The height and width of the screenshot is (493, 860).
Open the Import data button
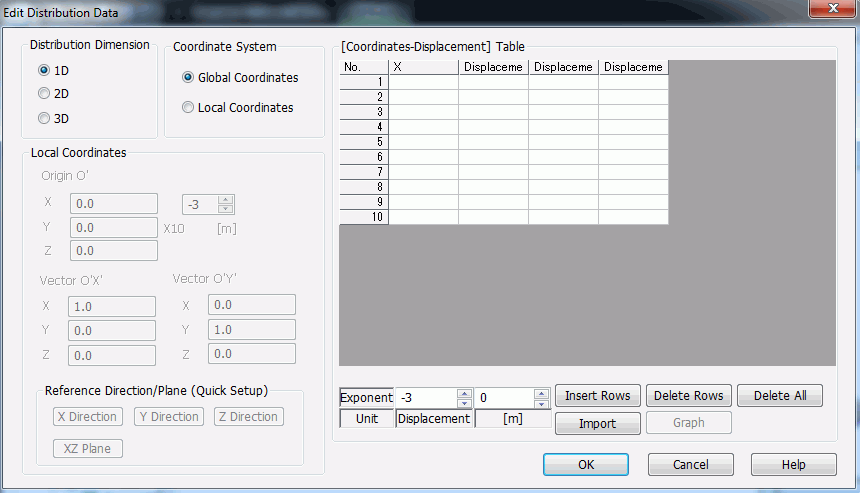pyautogui.click(x=597, y=423)
